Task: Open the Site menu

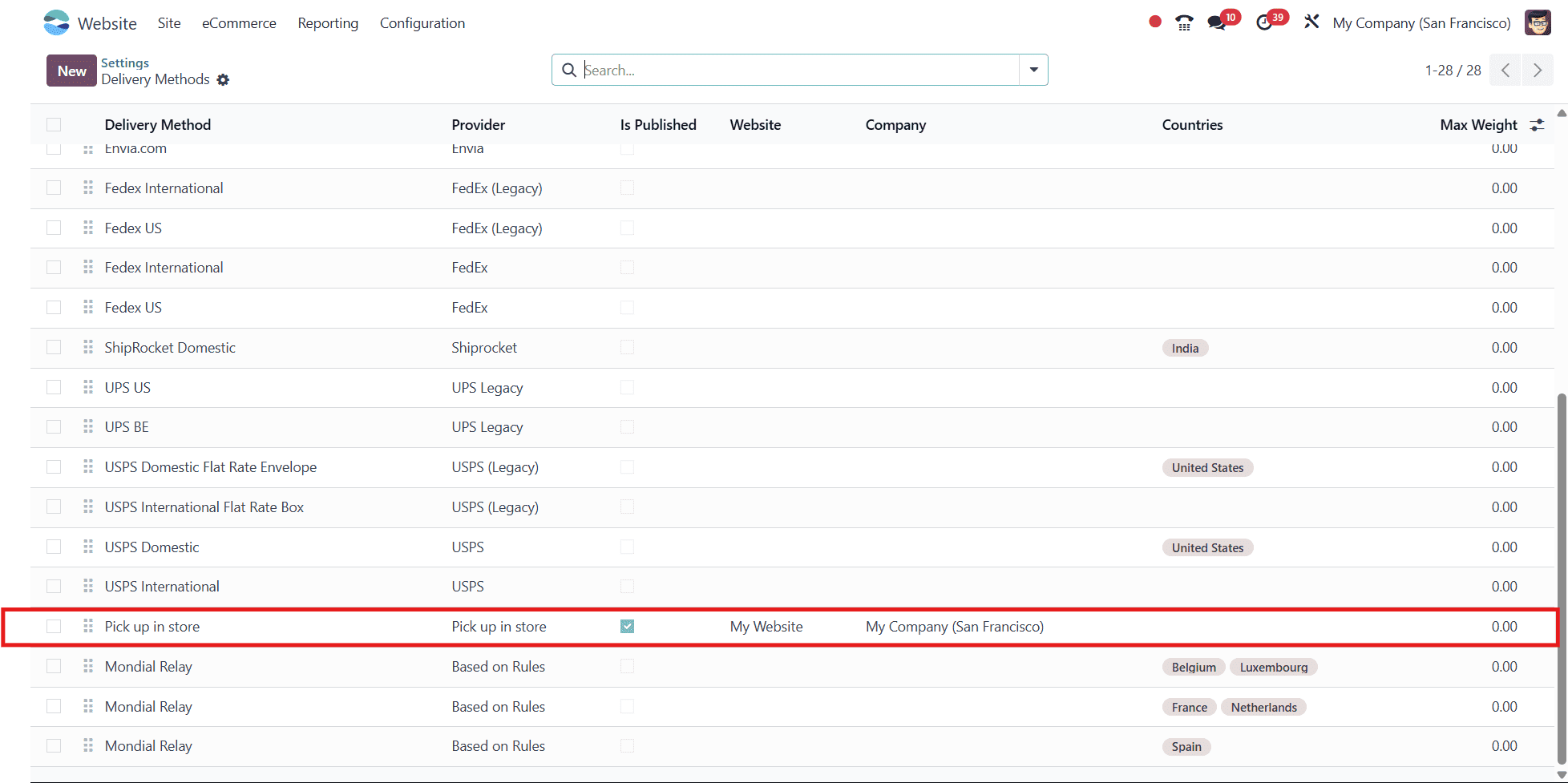Action: 169,23
